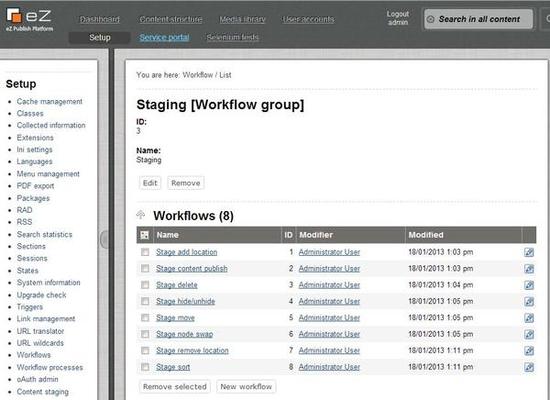Open the Stage add location workflow link
550x400 pixels.
(x=187, y=252)
